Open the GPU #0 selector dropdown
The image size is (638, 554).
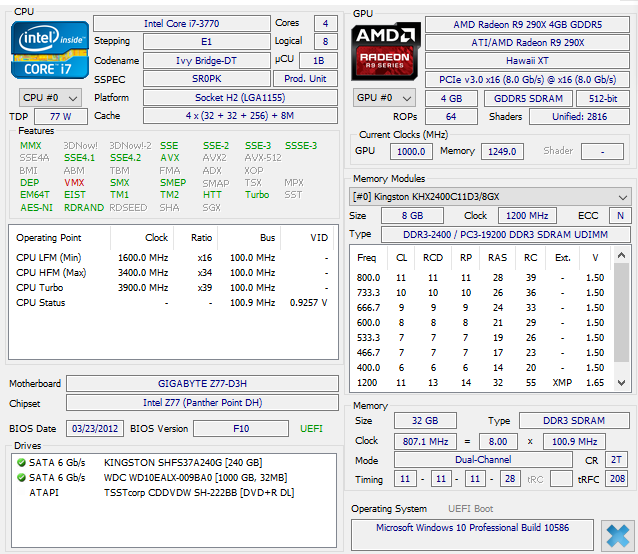(x=384, y=98)
